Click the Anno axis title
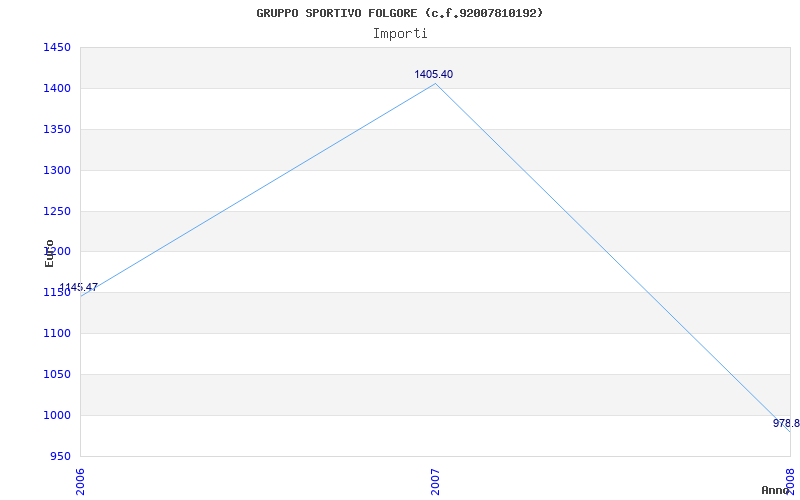Image resolution: width=800 pixels, height=500 pixels. point(775,490)
